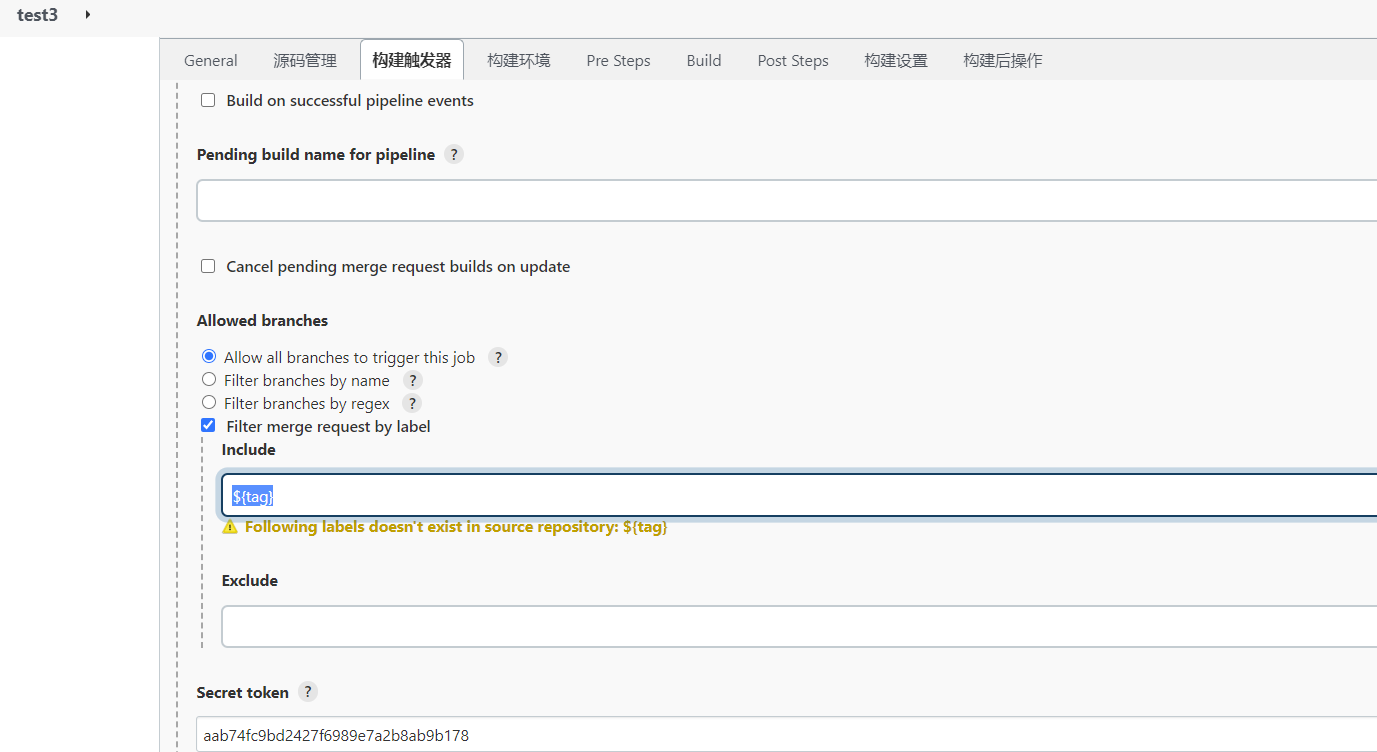Click the test3 job name link
This screenshot has width=1377, height=752.
[37, 15]
